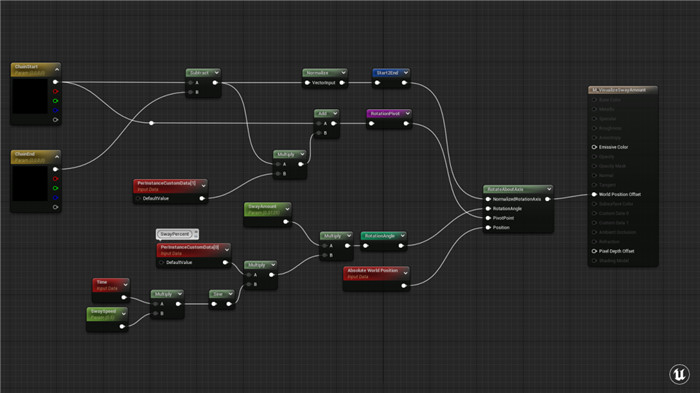The width and height of the screenshot is (700, 393).
Task: Expand the Start2End node chevron
Action: pos(405,72)
